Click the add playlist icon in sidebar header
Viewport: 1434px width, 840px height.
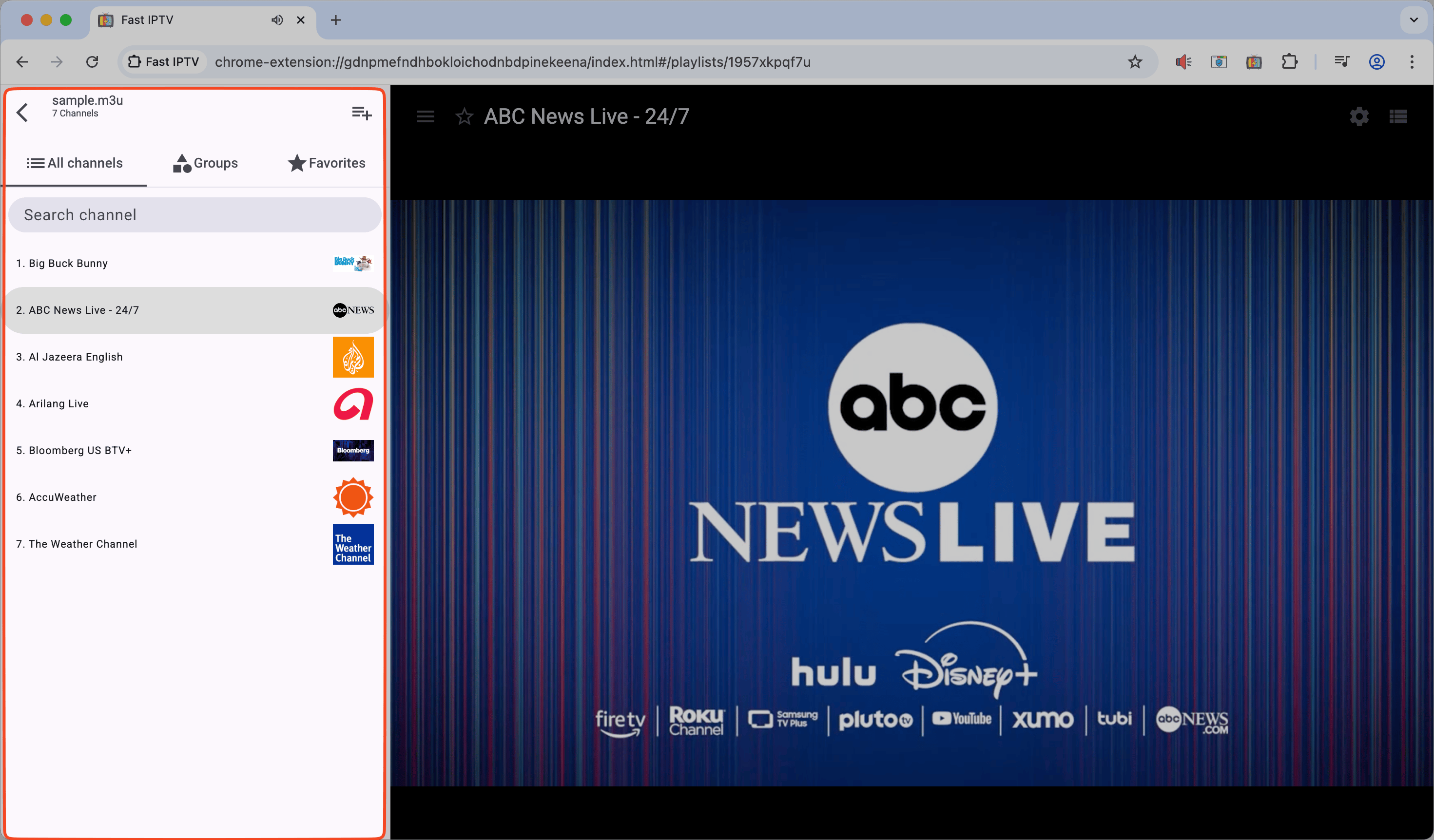[361, 113]
